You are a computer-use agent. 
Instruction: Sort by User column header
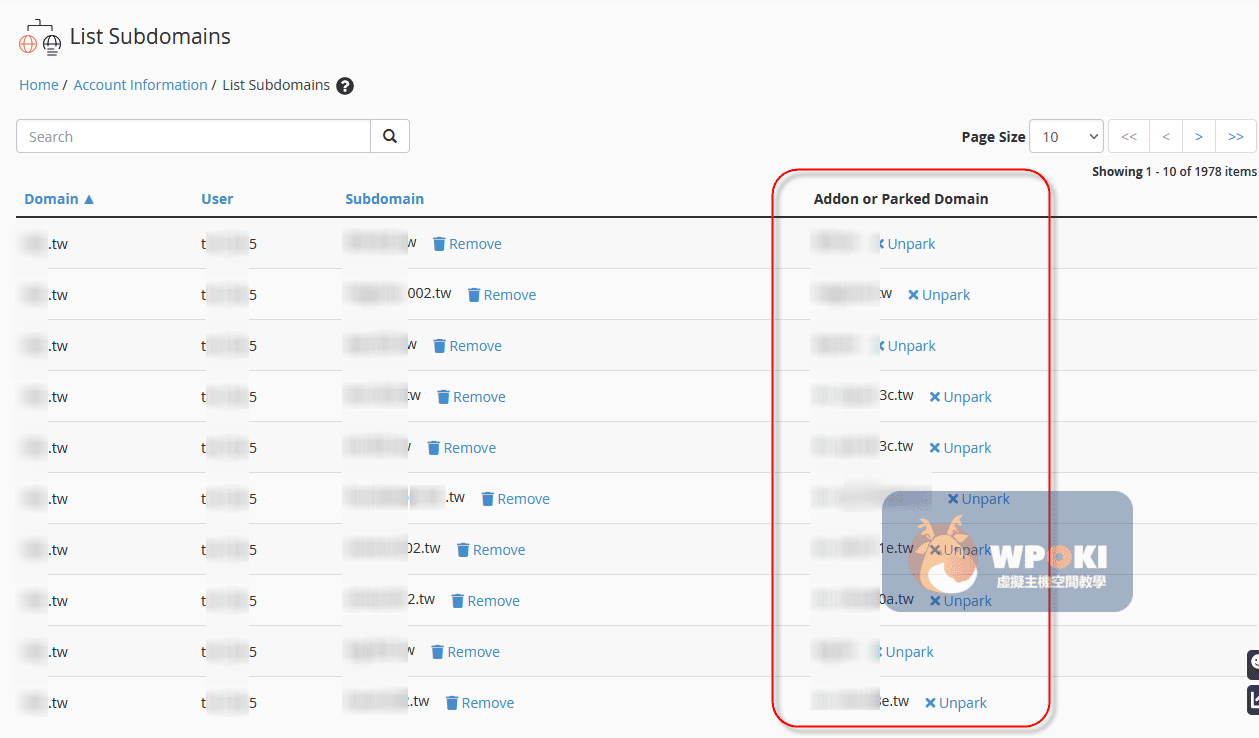tap(217, 199)
